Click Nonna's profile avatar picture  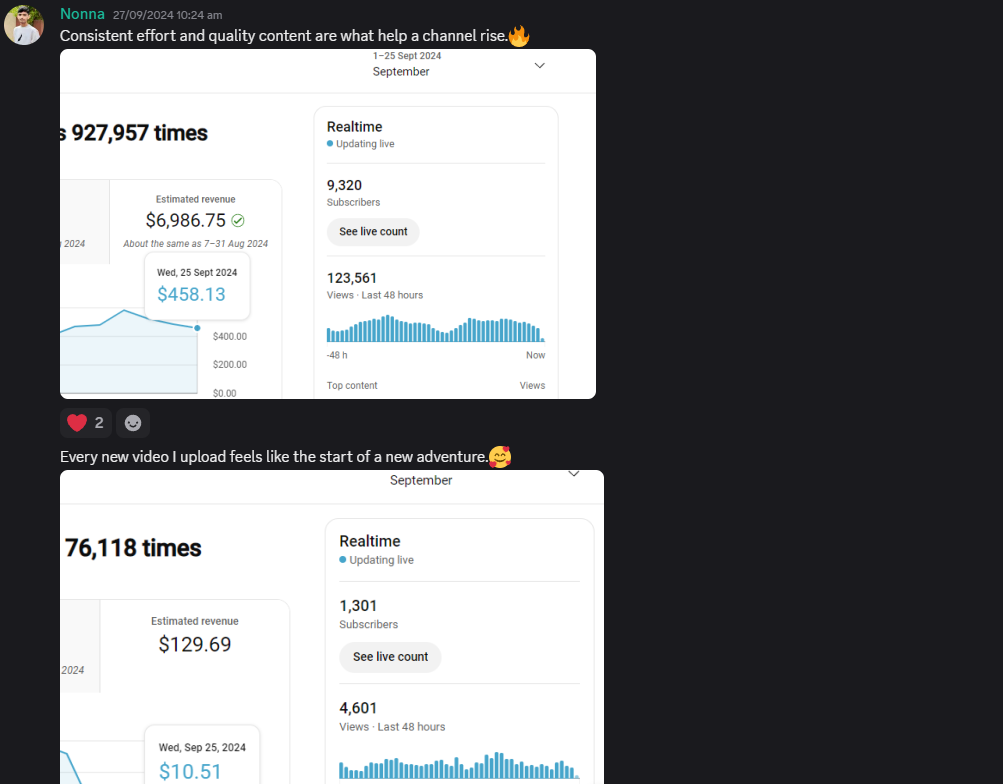tap(24, 25)
